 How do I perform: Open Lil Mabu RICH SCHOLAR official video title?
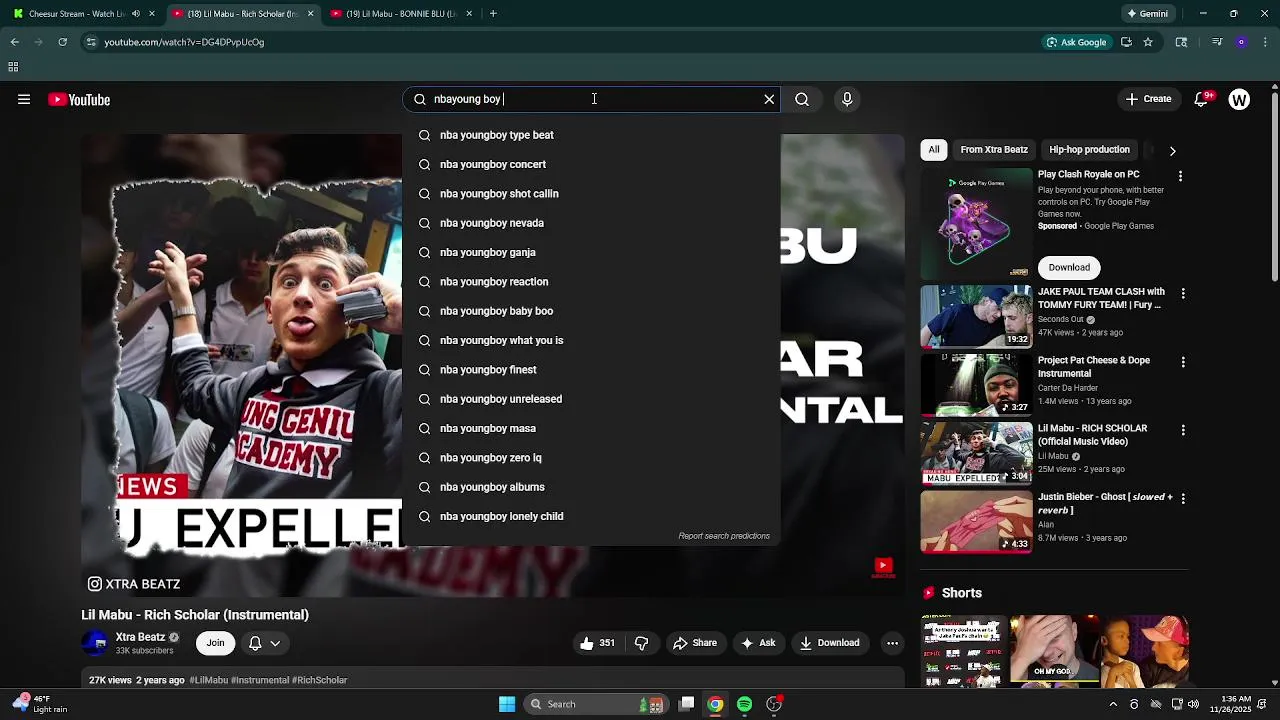pyautogui.click(x=1092, y=435)
